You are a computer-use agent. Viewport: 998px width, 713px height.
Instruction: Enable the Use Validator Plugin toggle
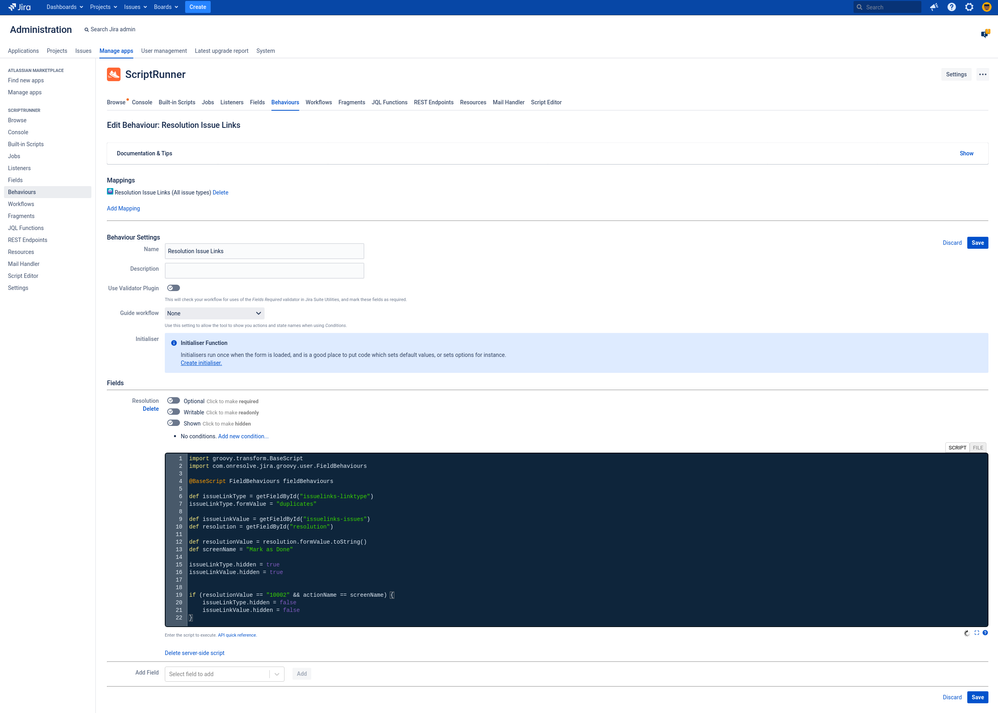pyautogui.click(x=172, y=288)
